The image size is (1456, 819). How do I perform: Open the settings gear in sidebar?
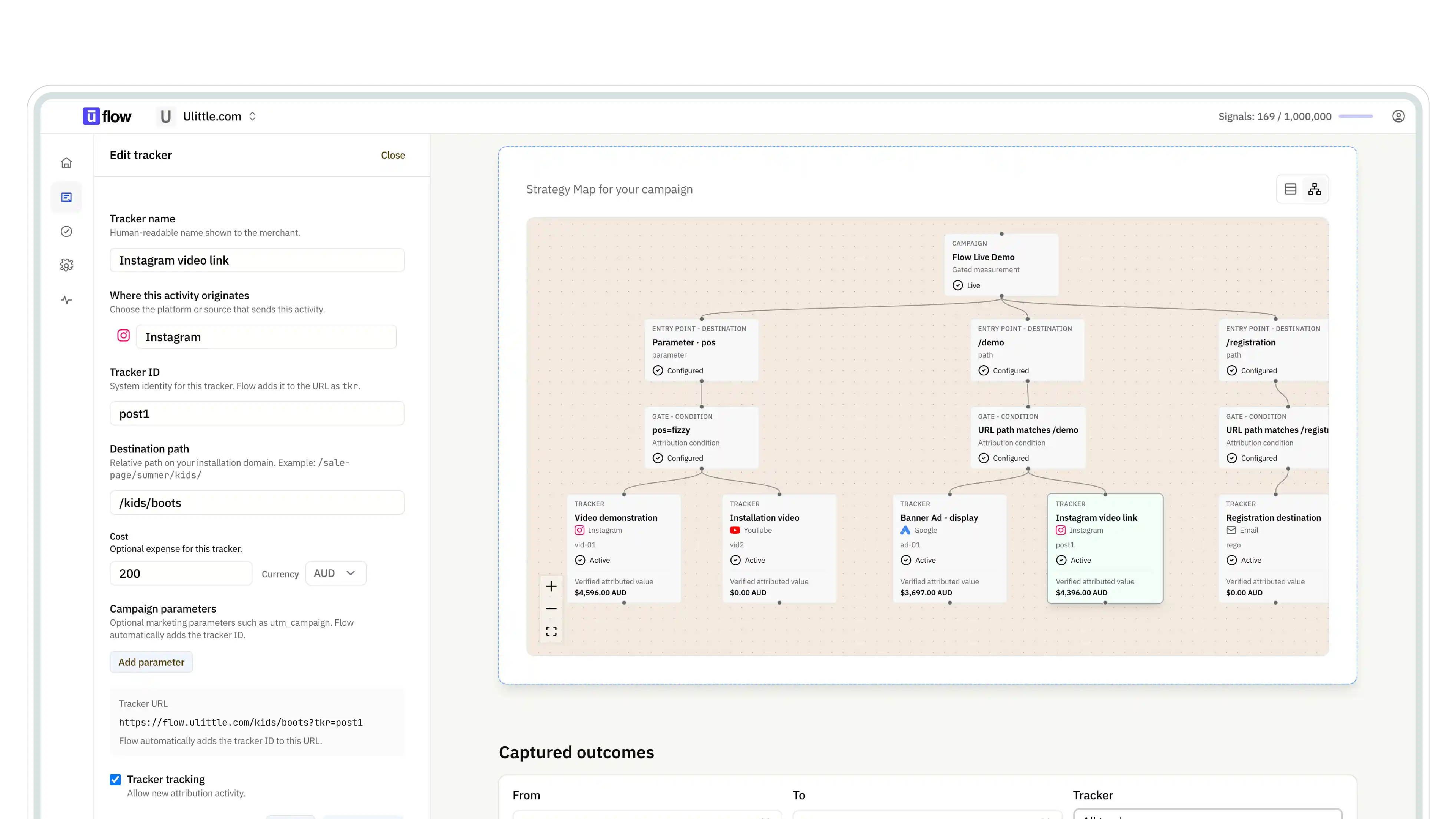[x=66, y=265]
